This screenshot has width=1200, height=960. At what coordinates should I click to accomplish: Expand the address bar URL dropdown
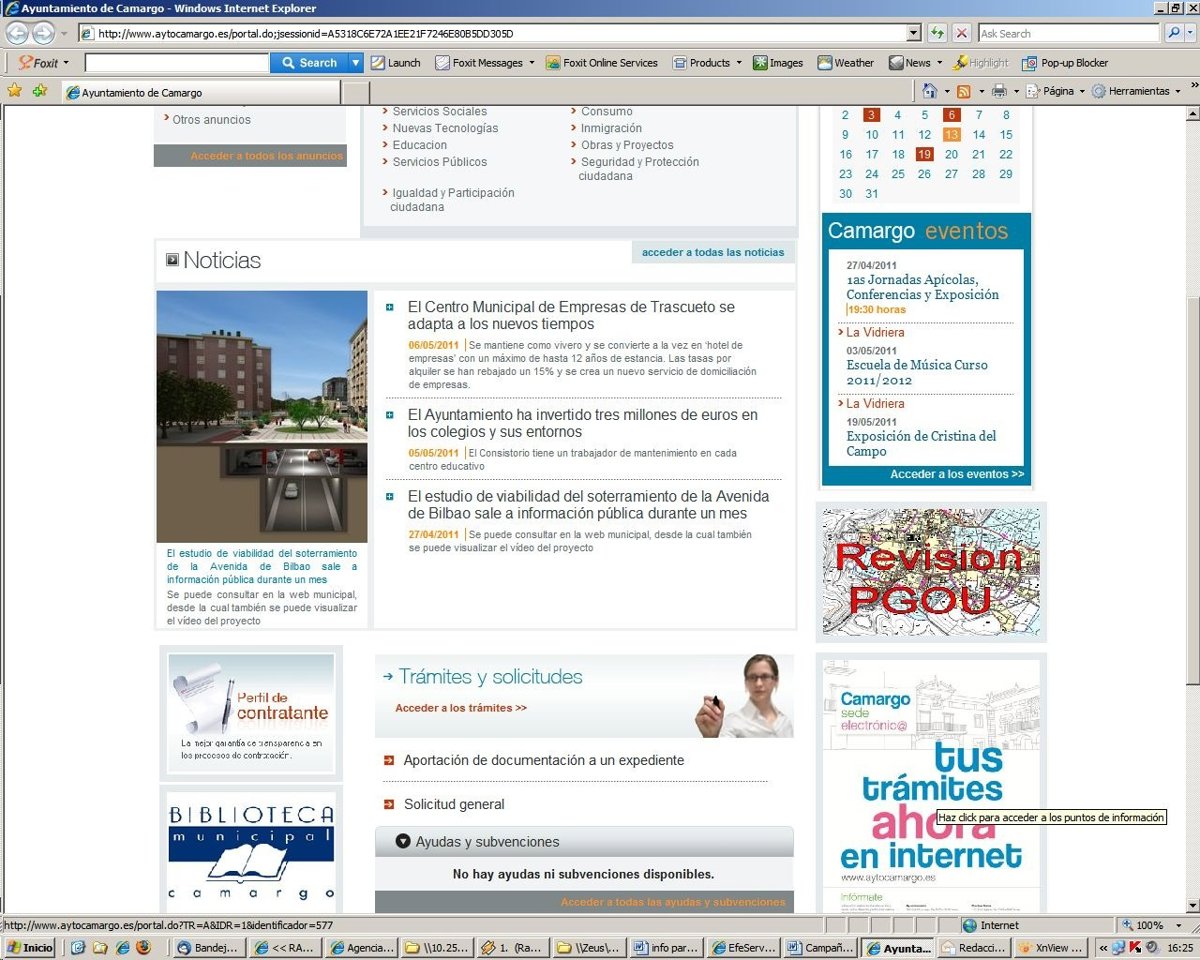[913, 33]
